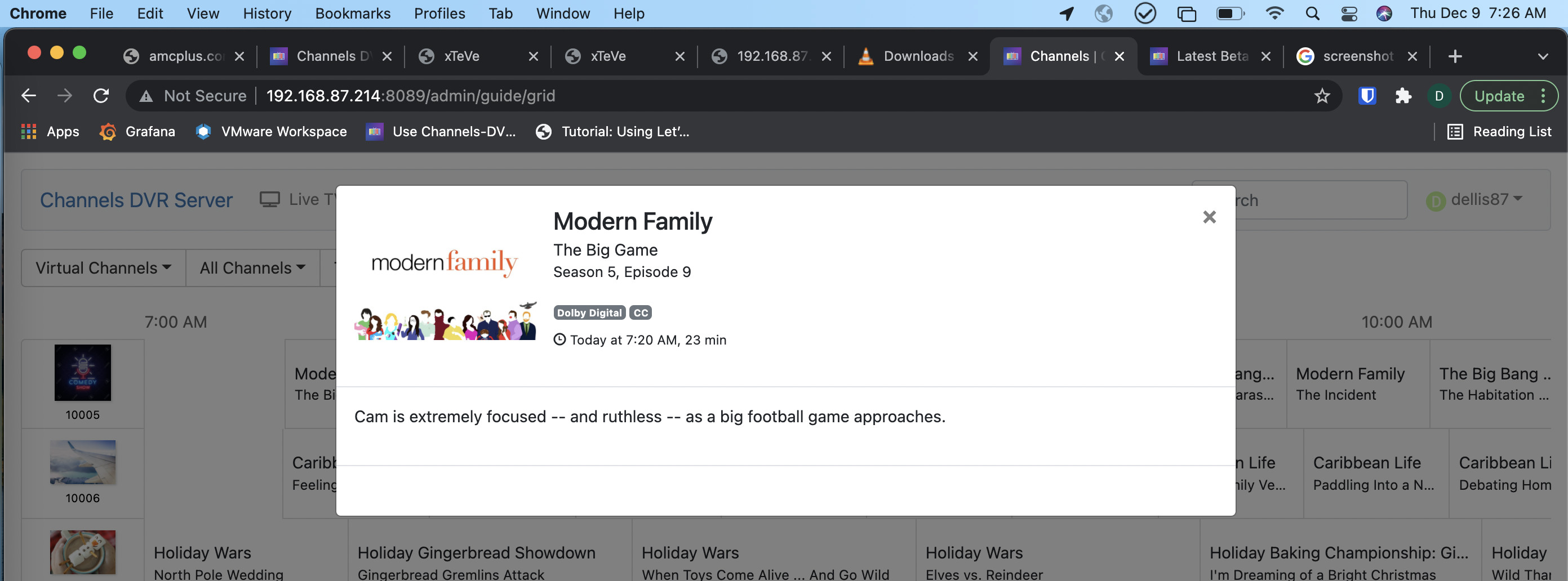Screen dimensions: 1568x581
Task: Open the dellis87 user menu
Action: point(1476,199)
